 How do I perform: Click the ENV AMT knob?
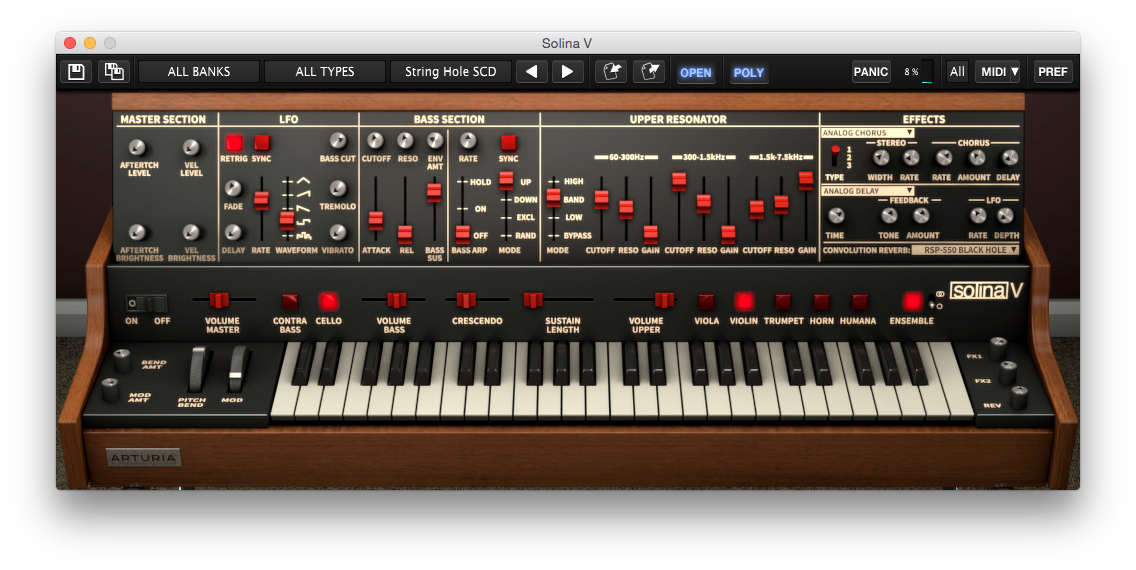click(435, 141)
